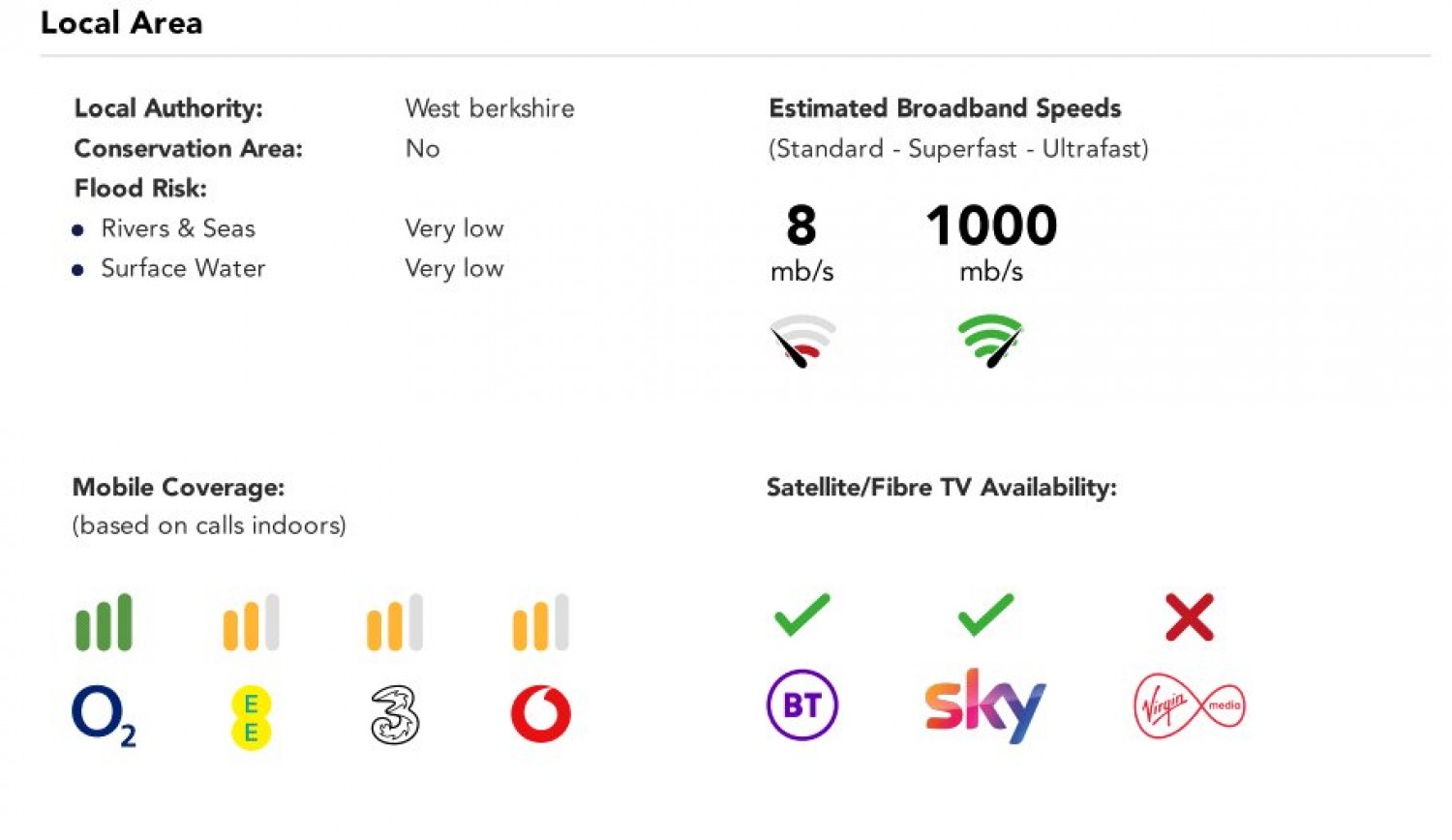
Task: Click the O2 network logo
Action: [x=103, y=715]
